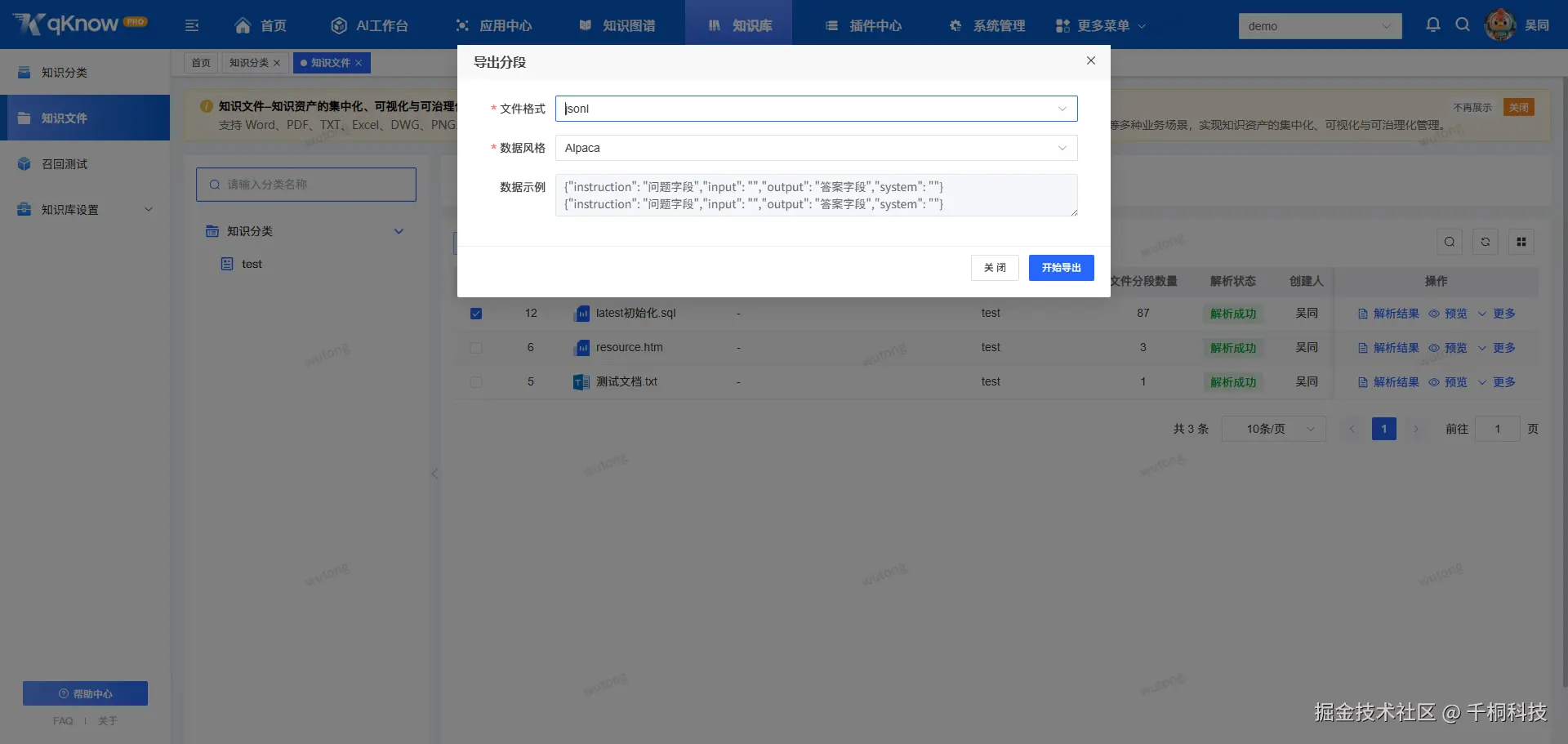1568x744 pixels.
Task: Click the 关闭 button in the dialog
Action: [x=995, y=268]
